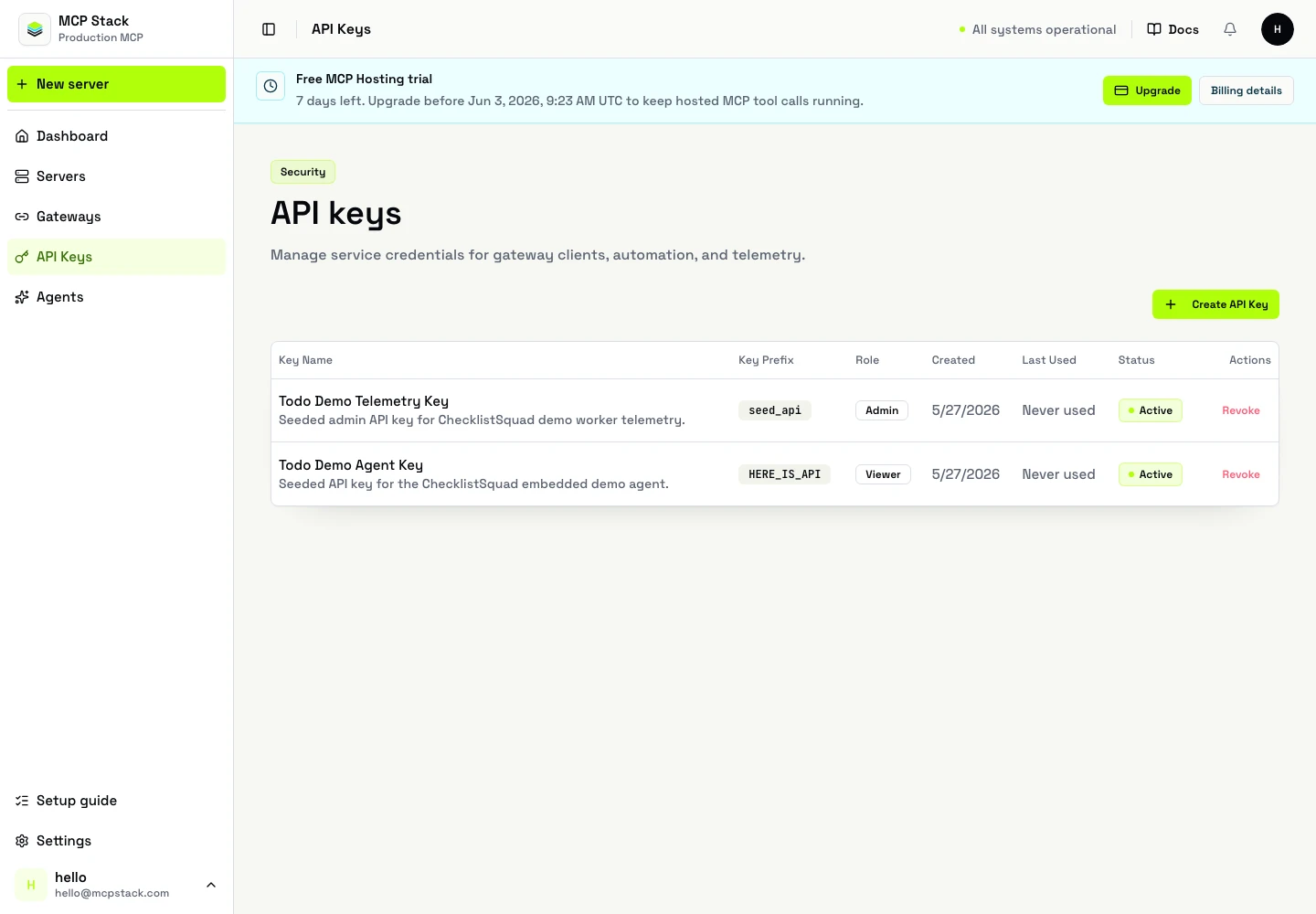Click the Settings gear icon

(22, 841)
